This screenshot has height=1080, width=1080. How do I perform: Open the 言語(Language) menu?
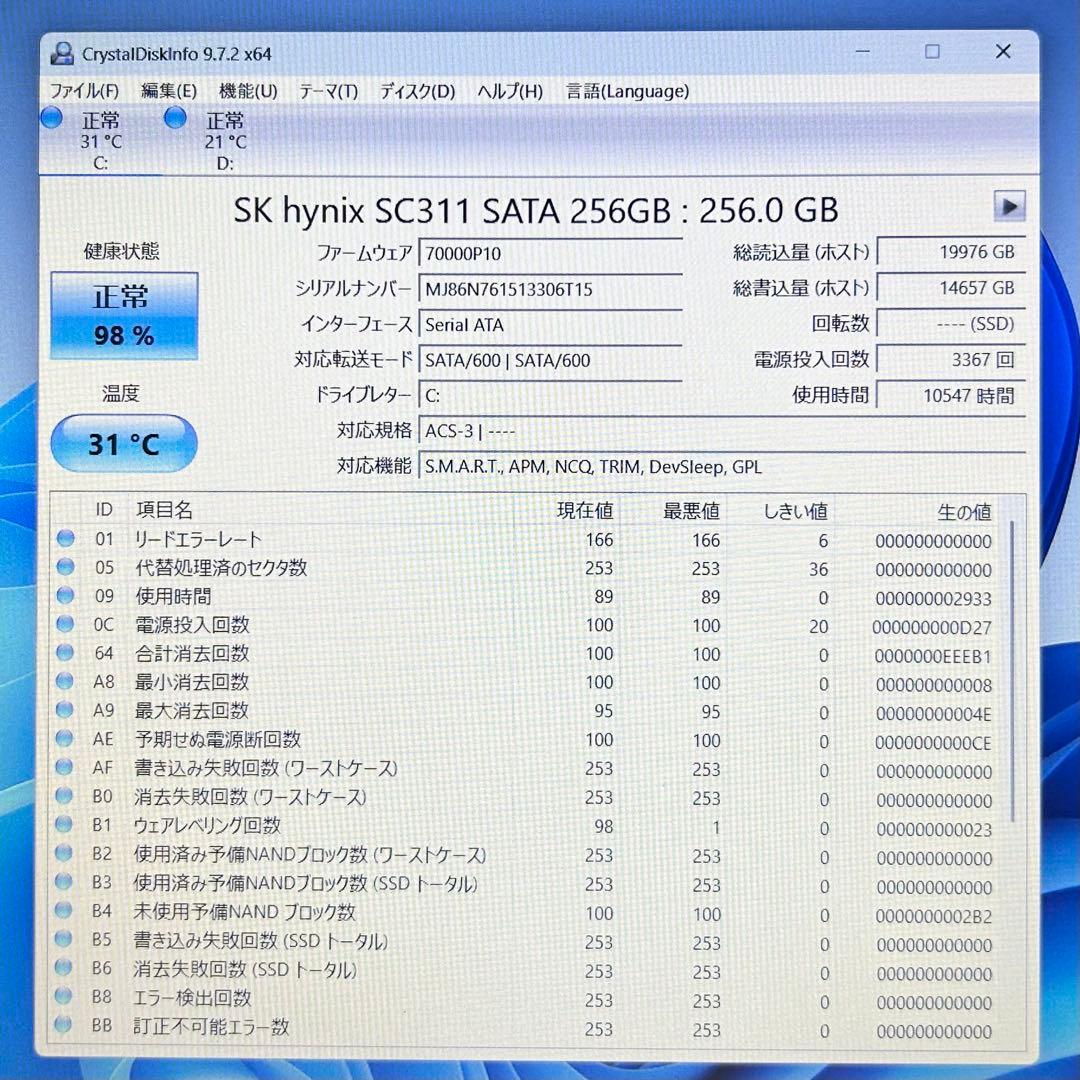[628, 91]
